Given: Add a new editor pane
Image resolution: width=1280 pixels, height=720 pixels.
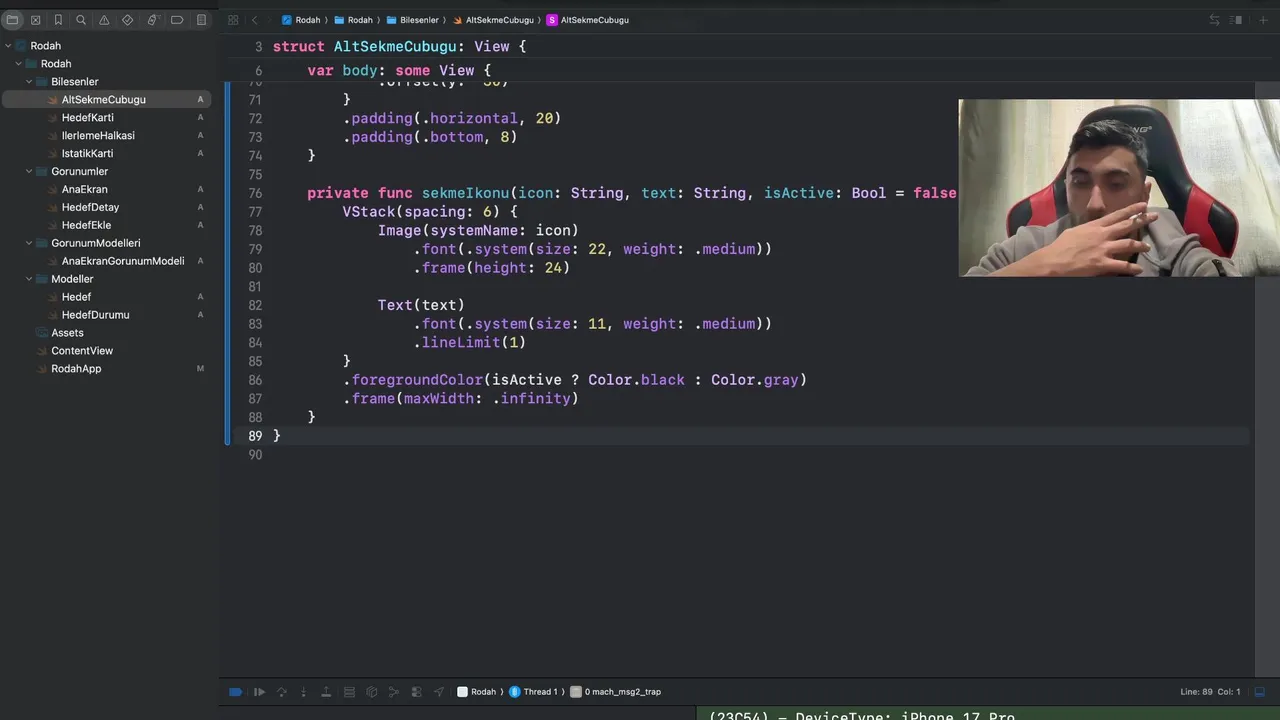Looking at the screenshot, I should point(1265,20).
